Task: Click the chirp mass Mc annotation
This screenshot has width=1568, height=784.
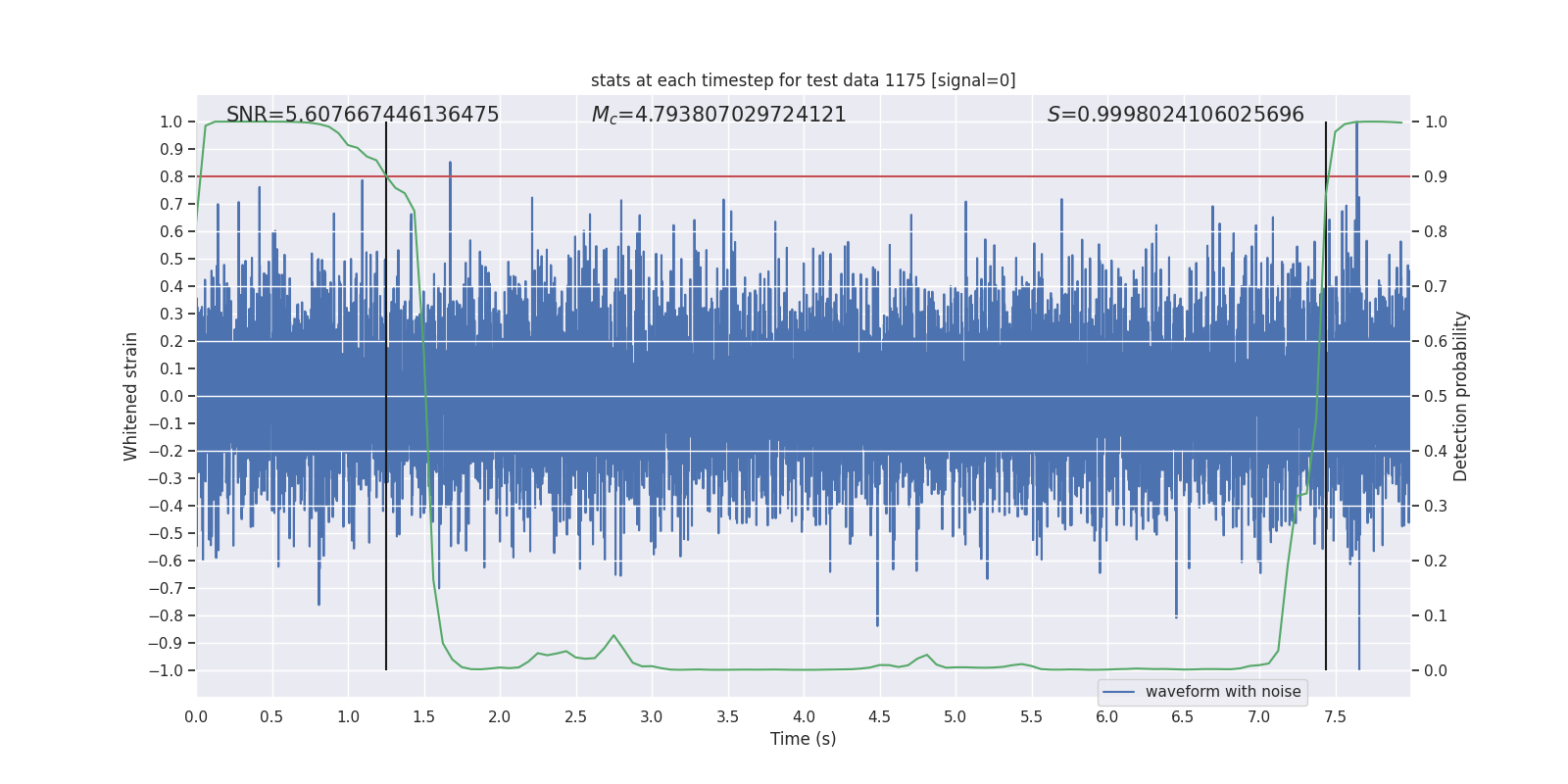Action: point(718,115)
